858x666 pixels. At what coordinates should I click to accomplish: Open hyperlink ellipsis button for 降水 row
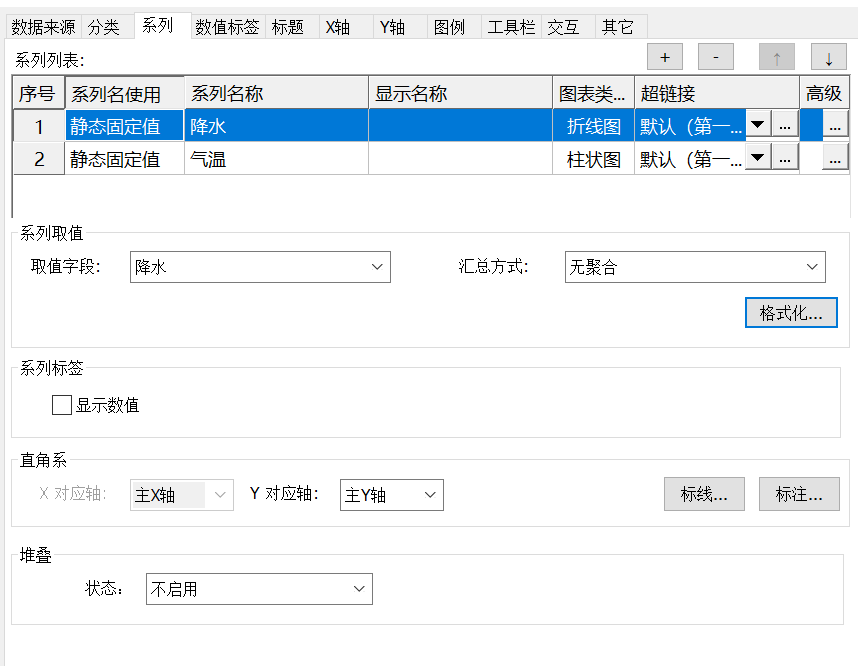click(x=785, y=125)
